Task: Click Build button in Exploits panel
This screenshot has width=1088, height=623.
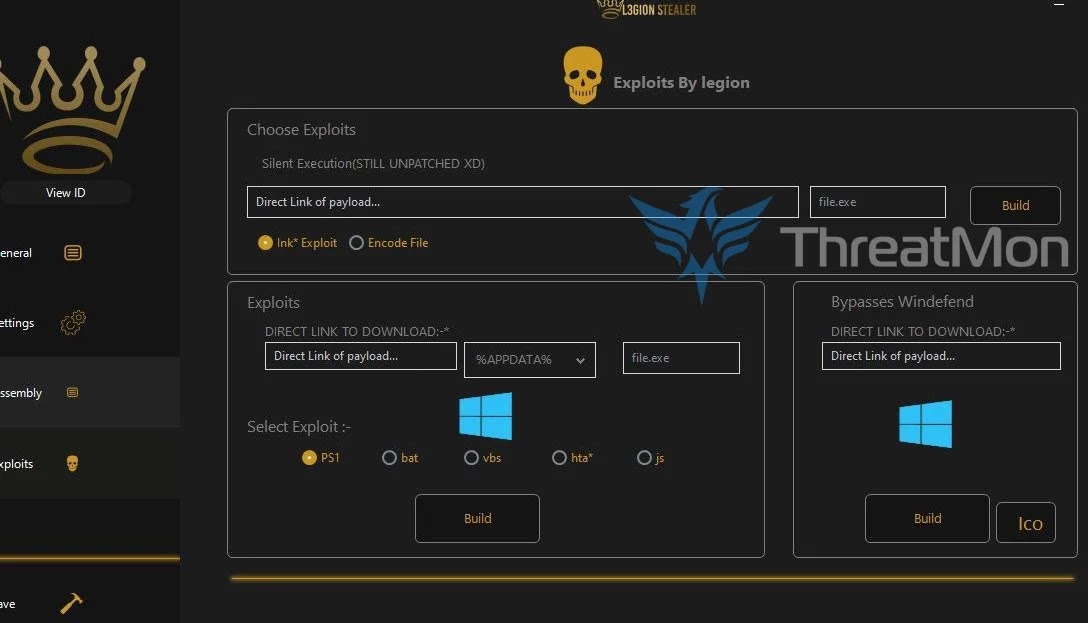Action: point(477,518)
